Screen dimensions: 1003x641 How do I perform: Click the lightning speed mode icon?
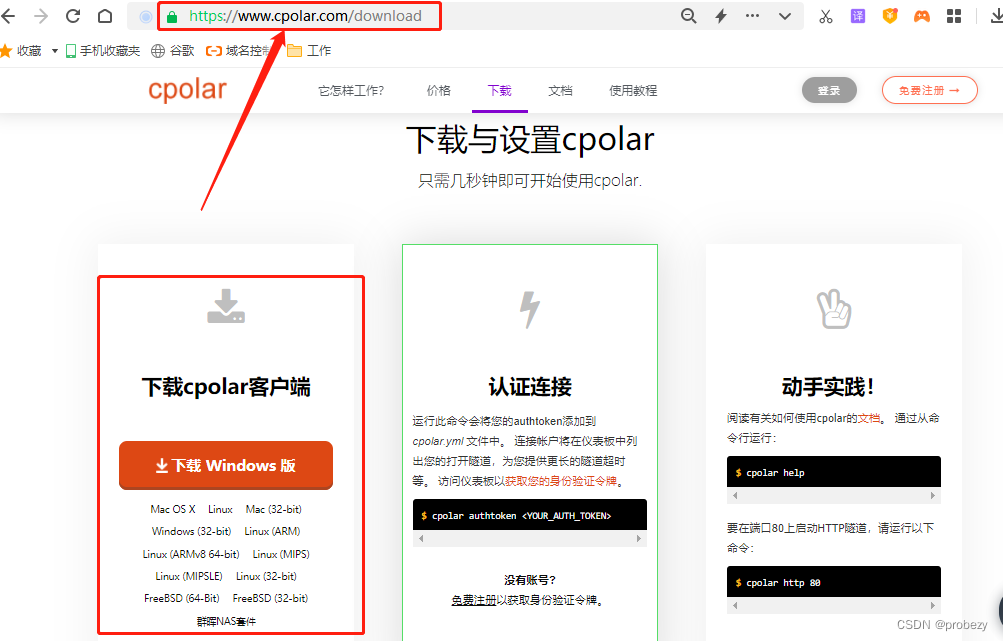tap(721, 16)
